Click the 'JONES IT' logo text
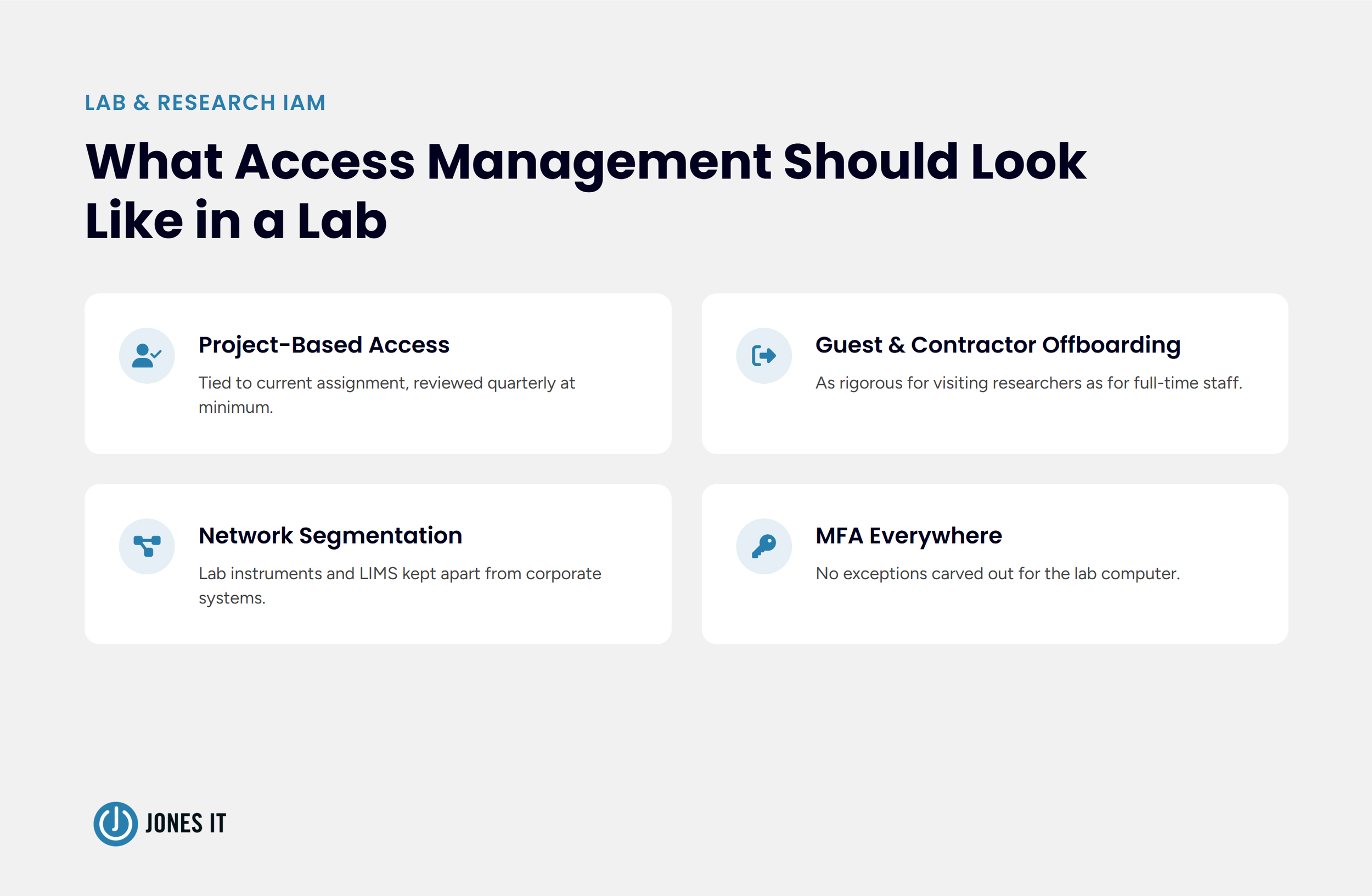Viewport: 1372px width, 896px height. (x=185, y=824)
